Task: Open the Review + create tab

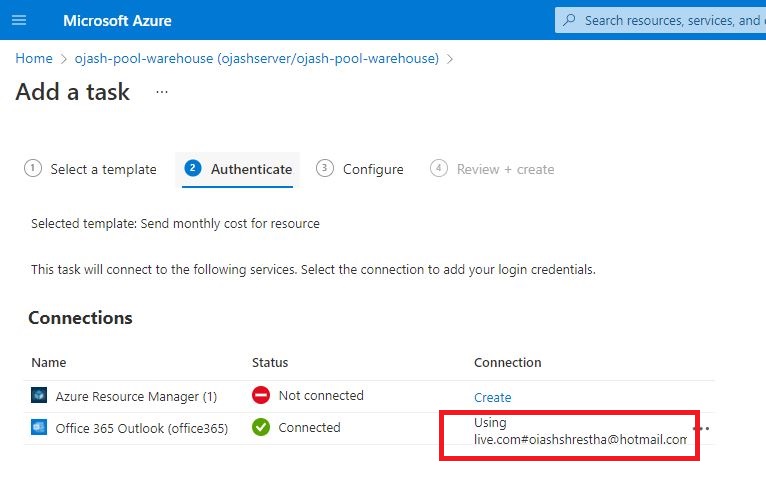Action: 505,170
